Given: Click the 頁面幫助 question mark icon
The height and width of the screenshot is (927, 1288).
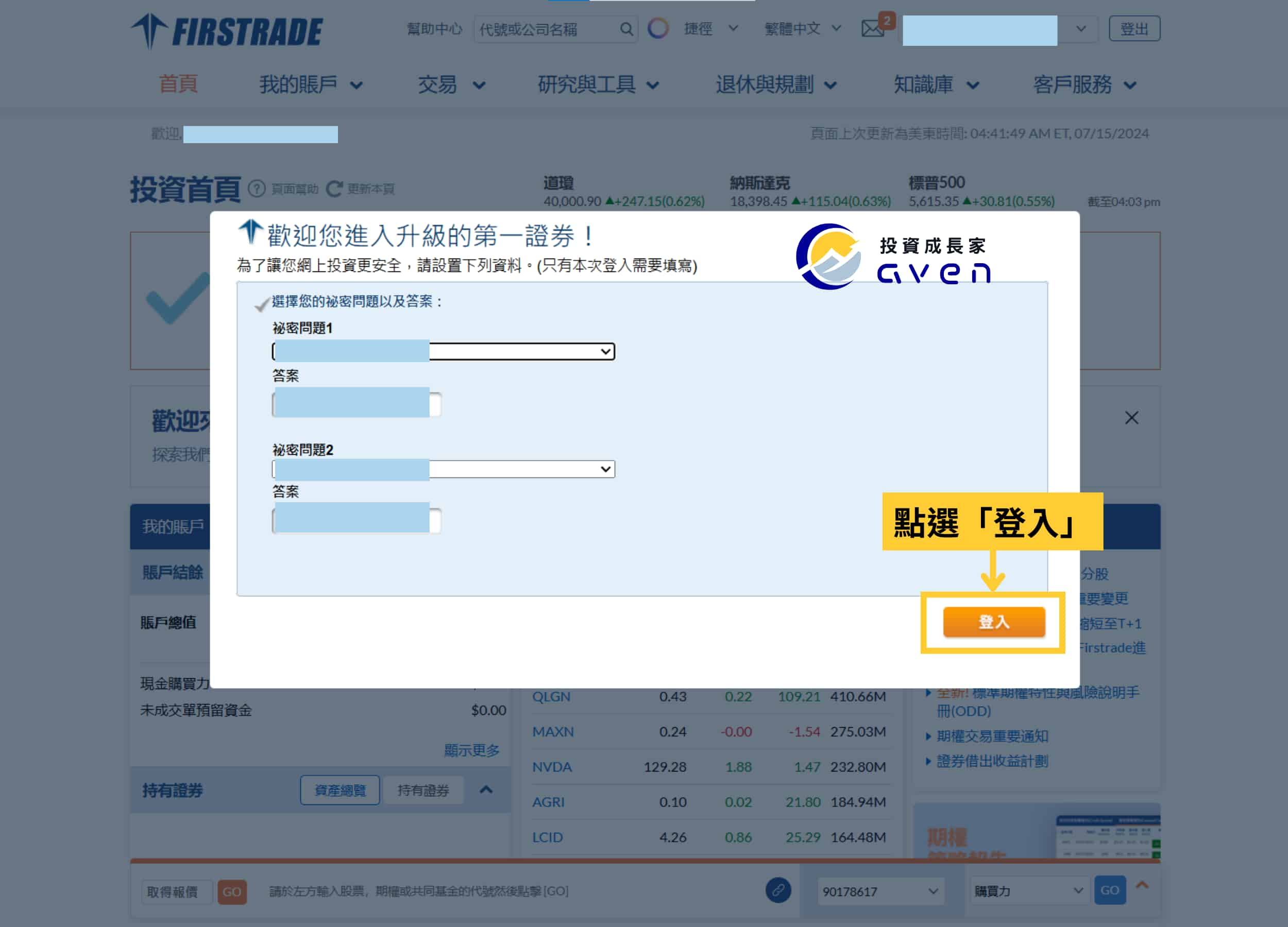Looking at the screenshot, I should [x=257, y=188].
